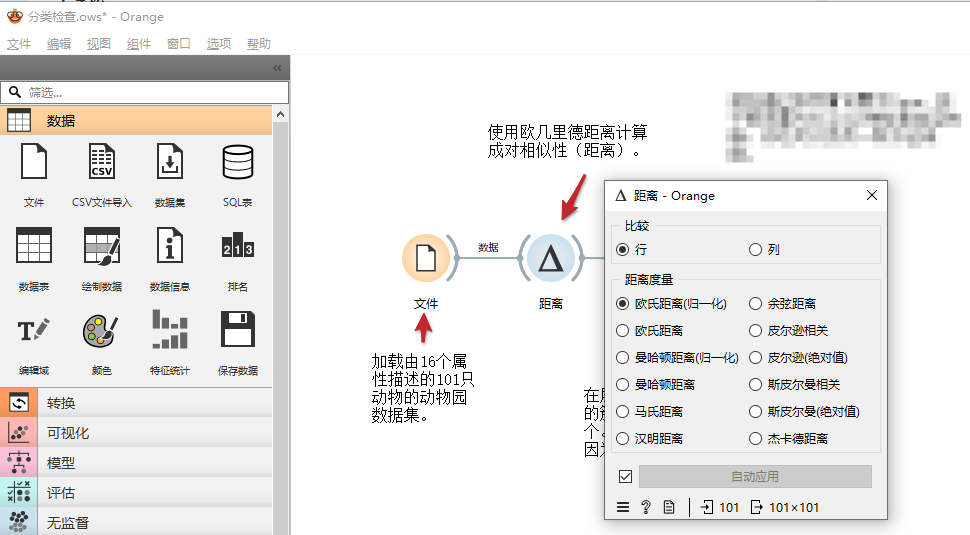This screenshot has height=535, width=970.
Task: Select the SQL表 widget icon
Action: tap(238, 161)
